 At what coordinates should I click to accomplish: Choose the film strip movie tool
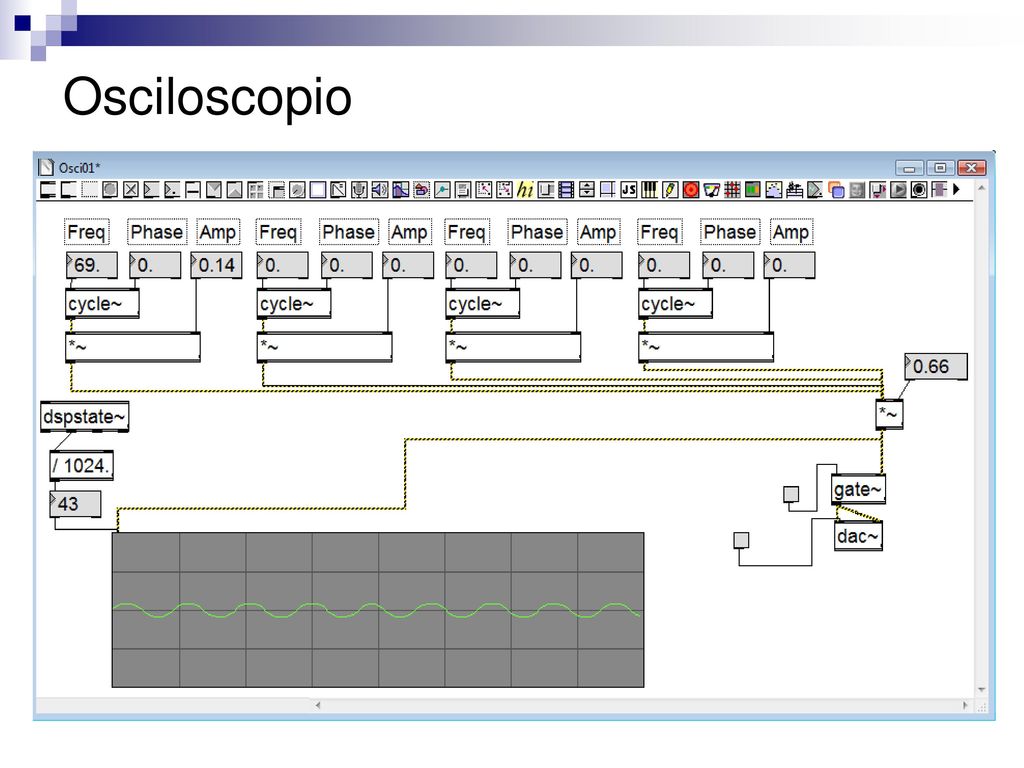pos(566,190)
